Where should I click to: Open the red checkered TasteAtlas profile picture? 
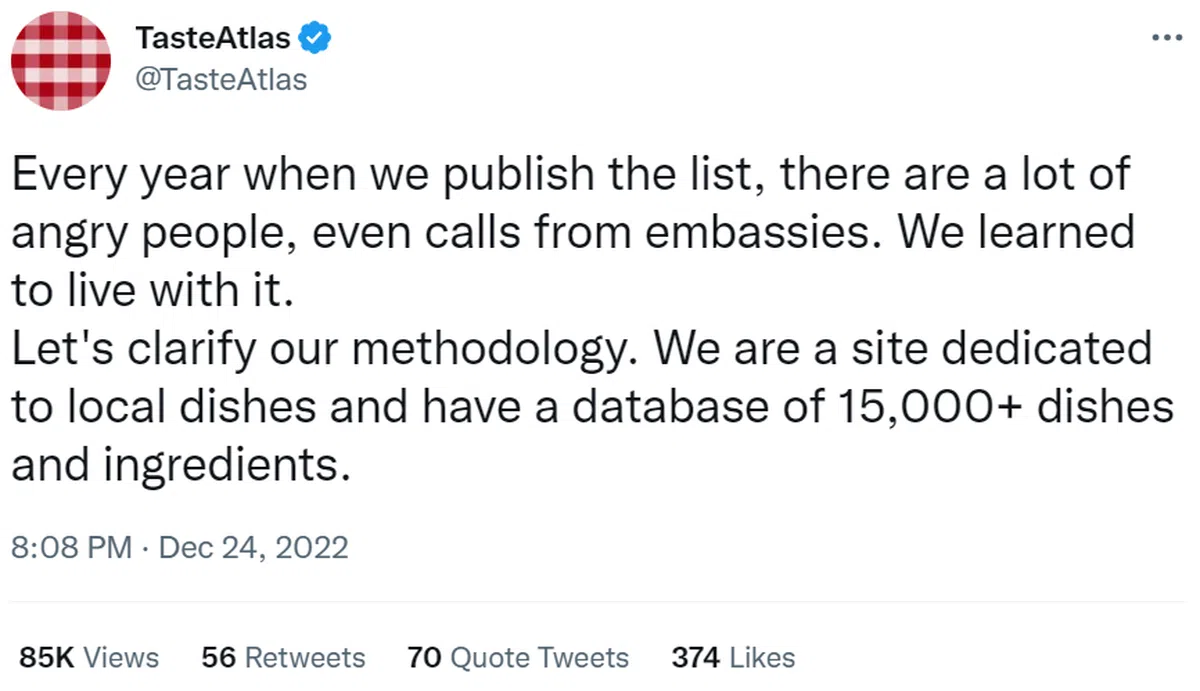[x=61, y=61]
